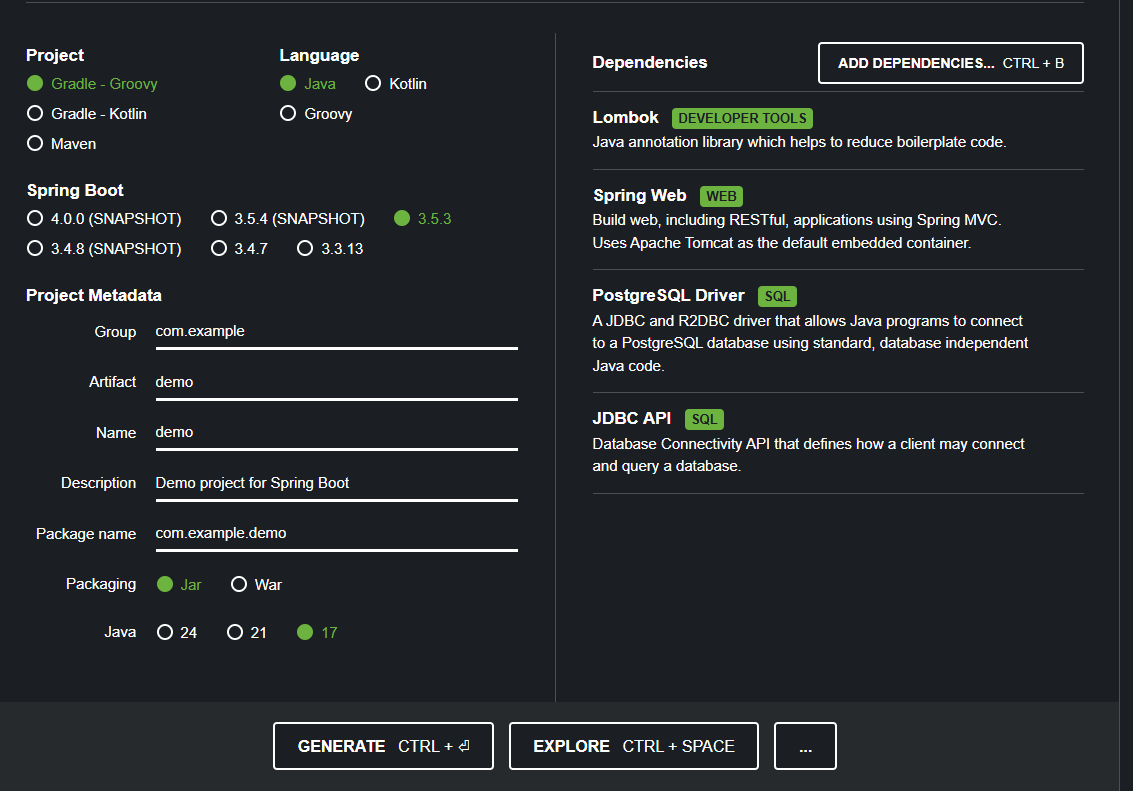Edit the Group field com.example
The image size is (1133, 791).
pyautogui.click(x=337, y=332)
